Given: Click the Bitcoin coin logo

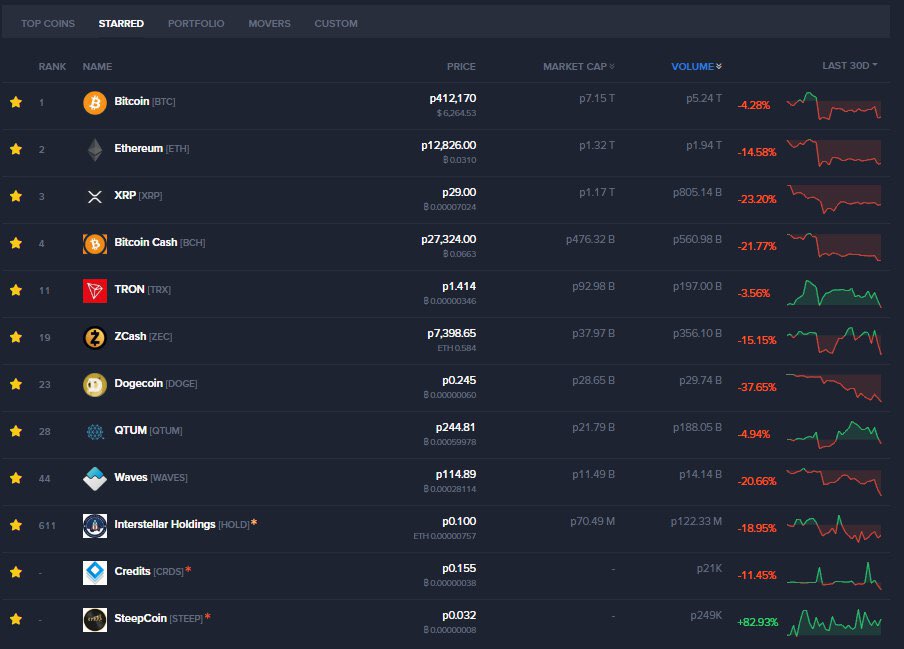Looking at the screenshot, I should pyautogui.click(x=95, y=103).
